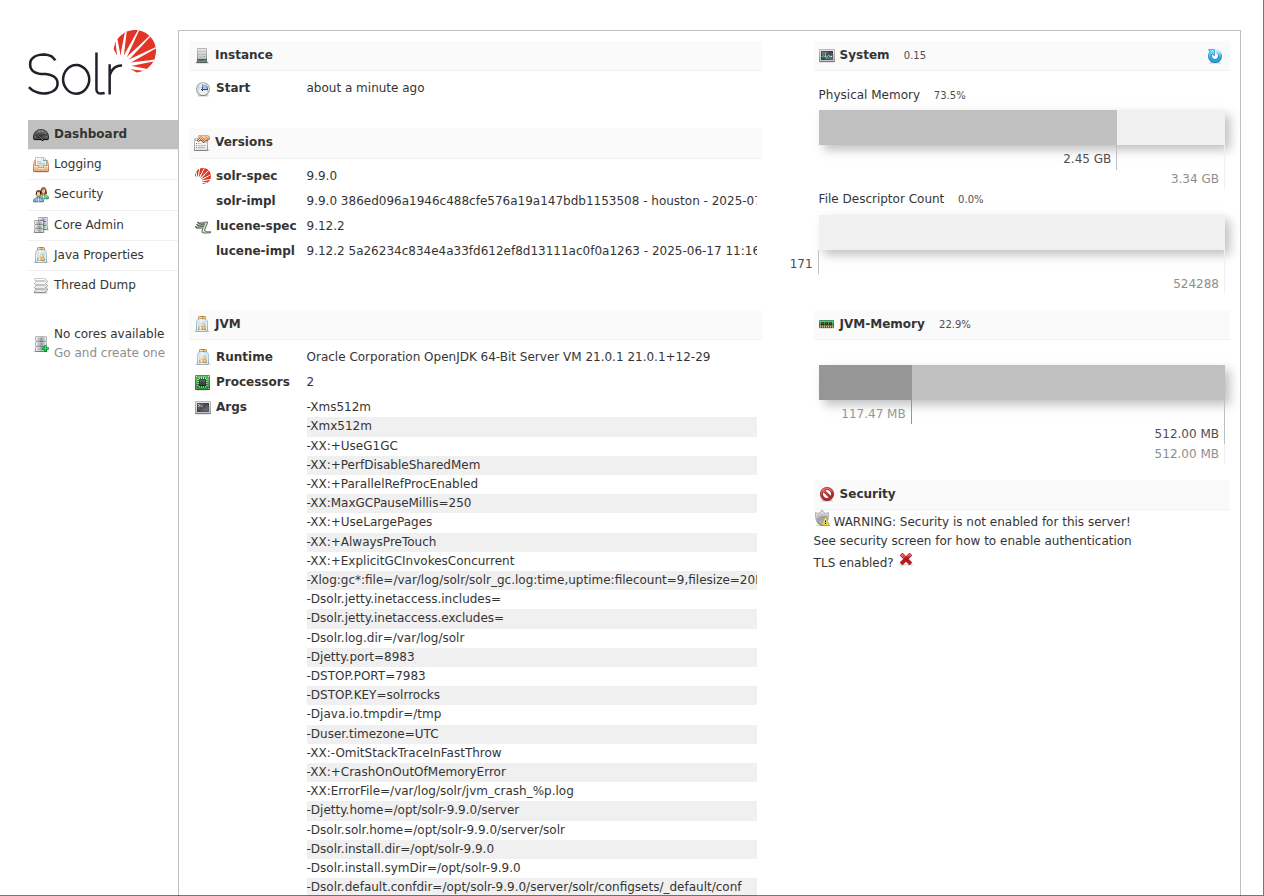
Task: Click the Runtime icon
Action: [x=203, y=357]
